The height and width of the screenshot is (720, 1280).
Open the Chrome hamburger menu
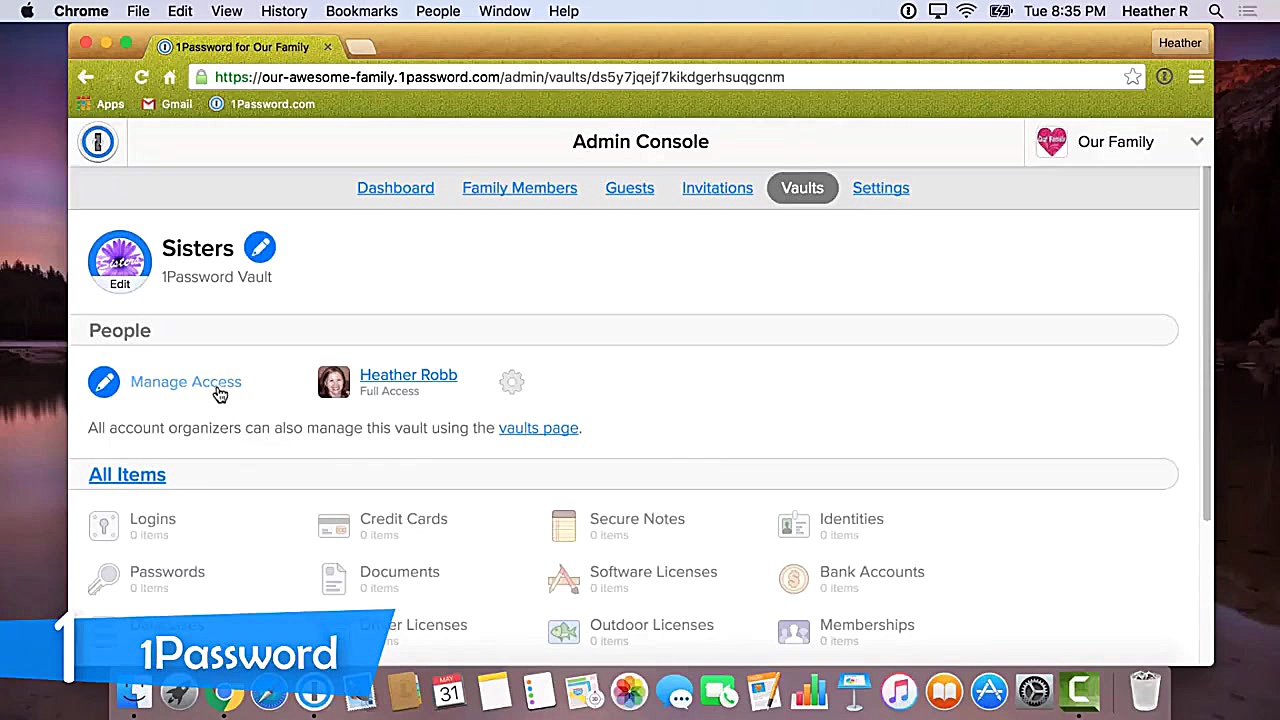(1196, 77)
